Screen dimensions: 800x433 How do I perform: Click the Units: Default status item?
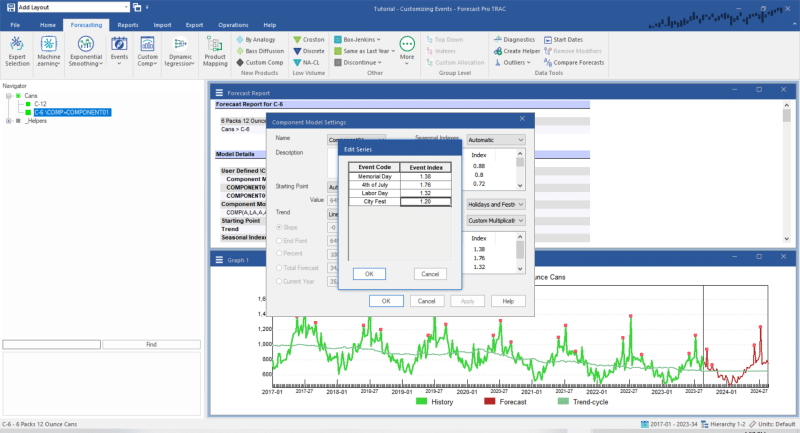(772, 424)
